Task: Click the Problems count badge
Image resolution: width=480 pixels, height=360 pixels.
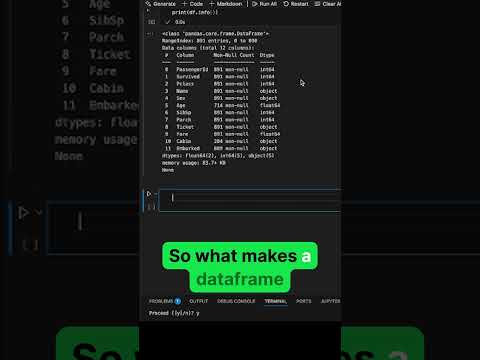Action: (x=178, y=301)
